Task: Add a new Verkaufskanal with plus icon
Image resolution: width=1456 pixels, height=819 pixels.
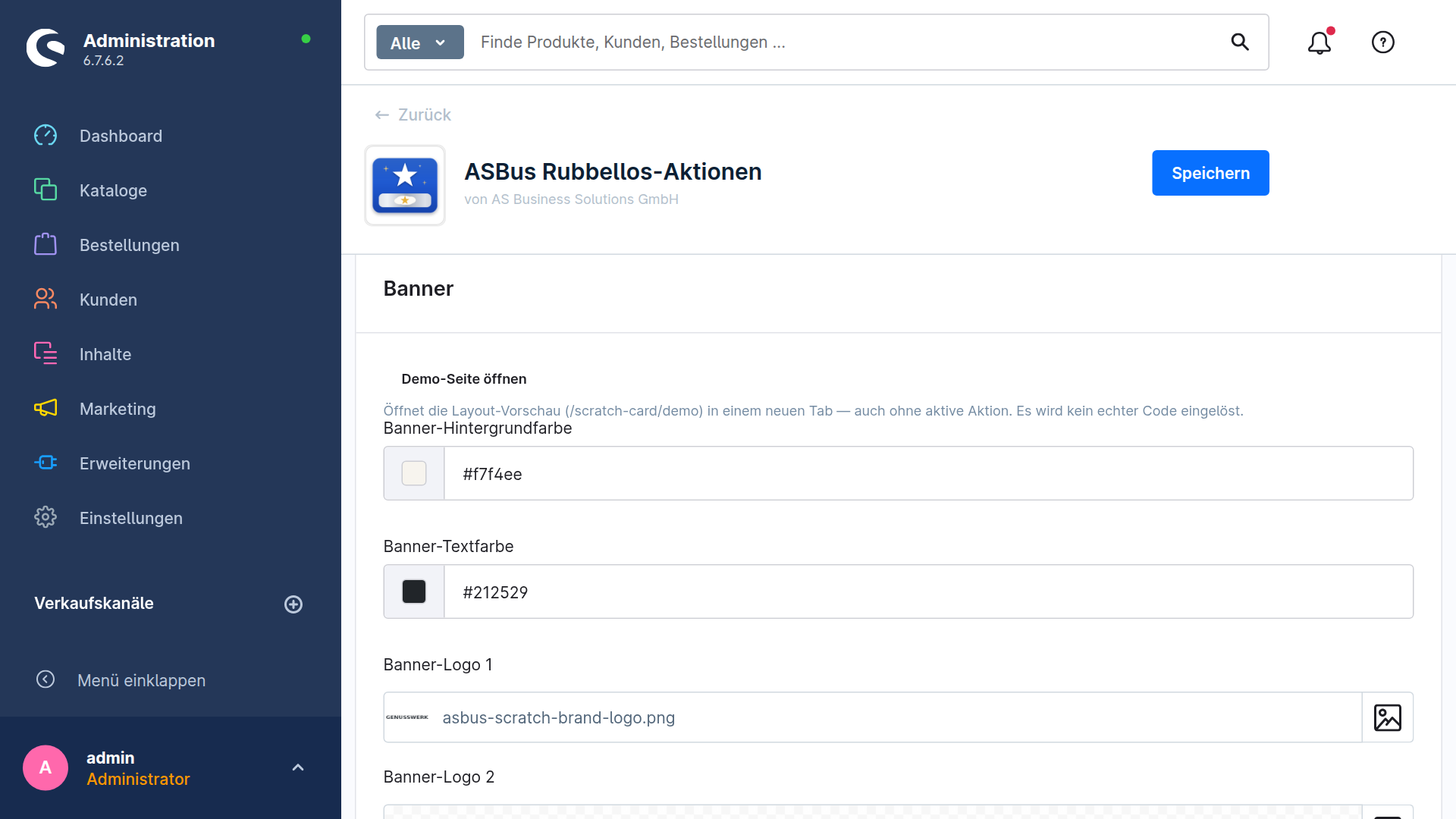Action: point(293,604)
